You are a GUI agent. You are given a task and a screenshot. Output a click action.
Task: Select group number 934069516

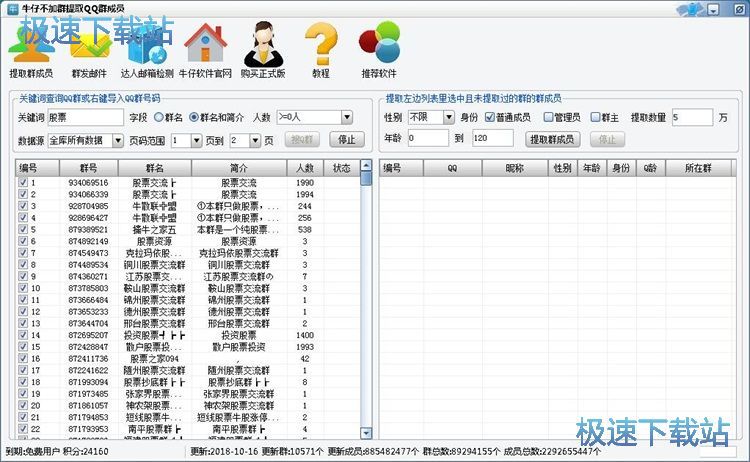pyautogui.click(x=88, y=183)
